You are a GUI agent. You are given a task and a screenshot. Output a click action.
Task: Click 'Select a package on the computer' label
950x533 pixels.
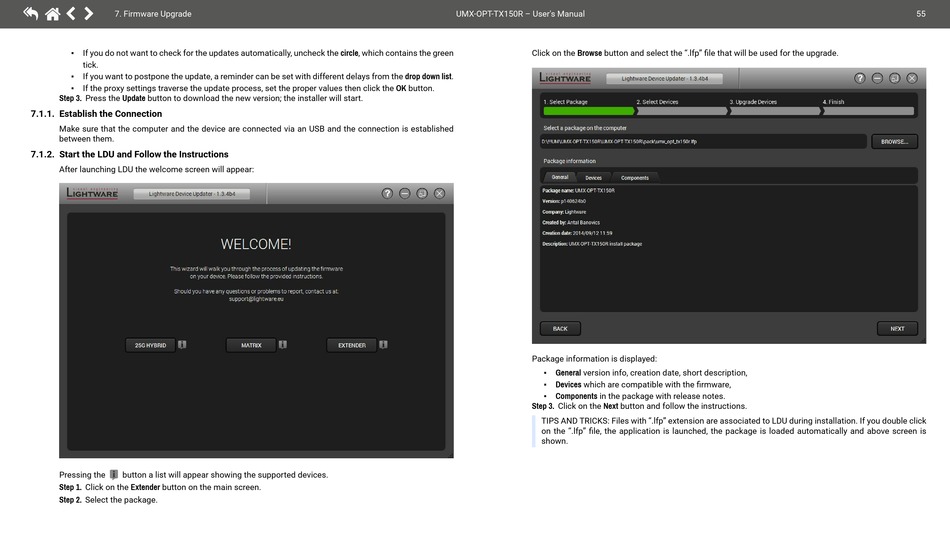click(x=585, y=128)
